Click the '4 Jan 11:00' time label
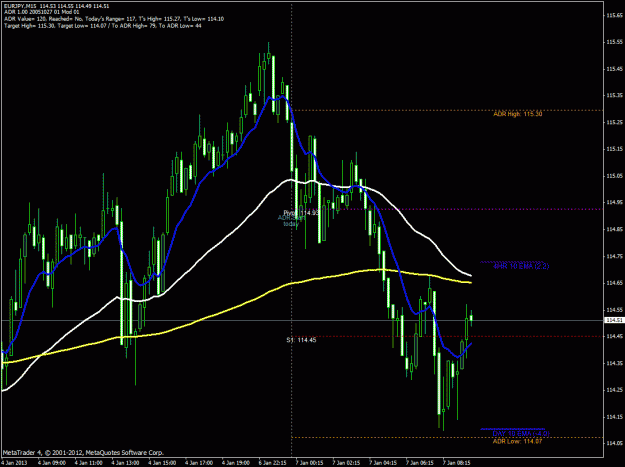The height and width of the screenshot is (467, 625). point(88,463)
